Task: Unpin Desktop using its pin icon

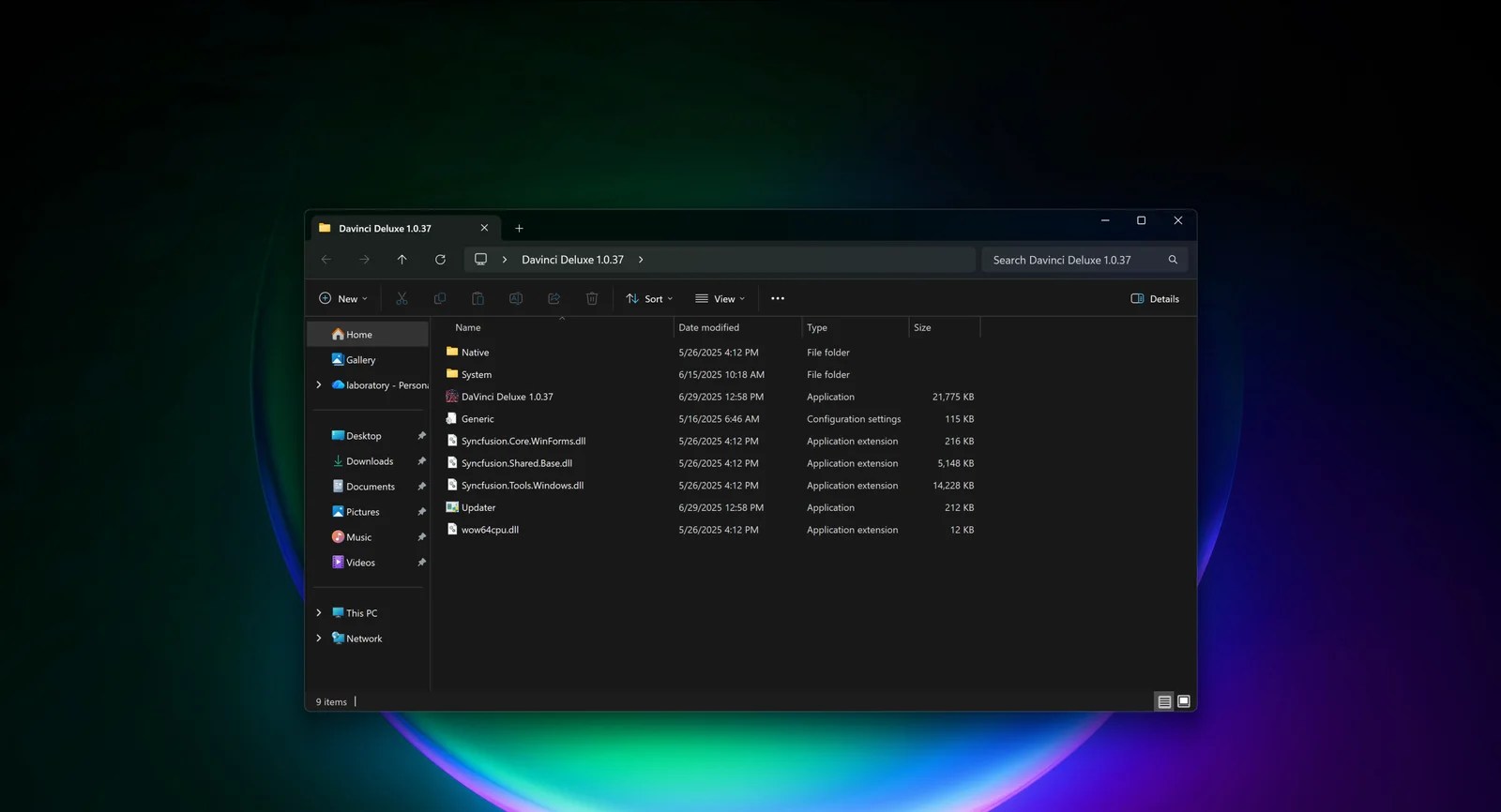Action: 421,436
